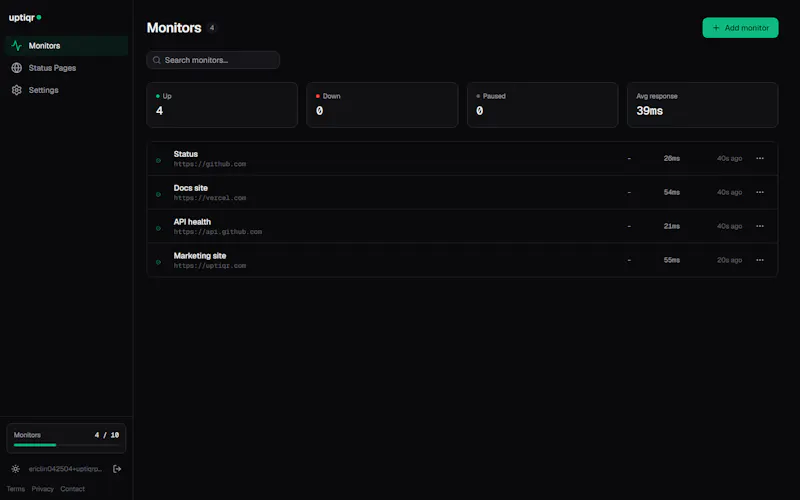Screen dimensions: 800x500
Task: Click the 39ms average response value
Action: pos(649,111)
